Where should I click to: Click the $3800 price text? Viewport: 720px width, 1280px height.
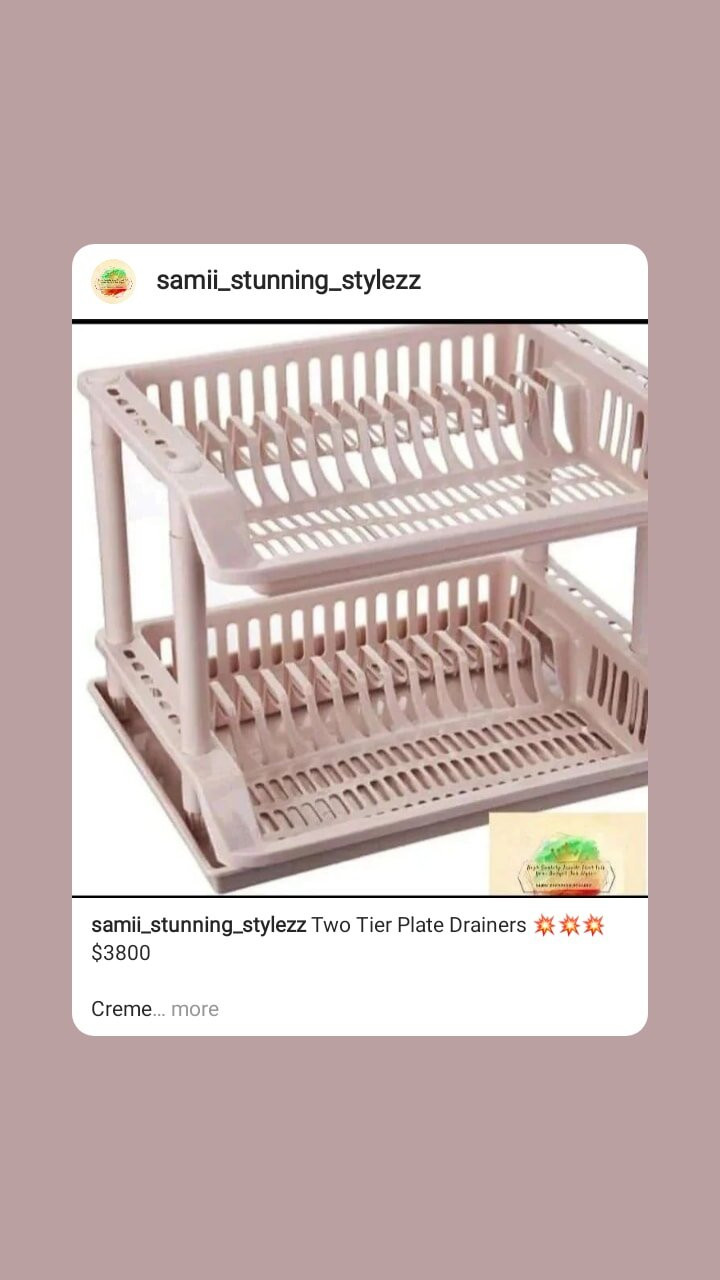(x=121, y=953)
